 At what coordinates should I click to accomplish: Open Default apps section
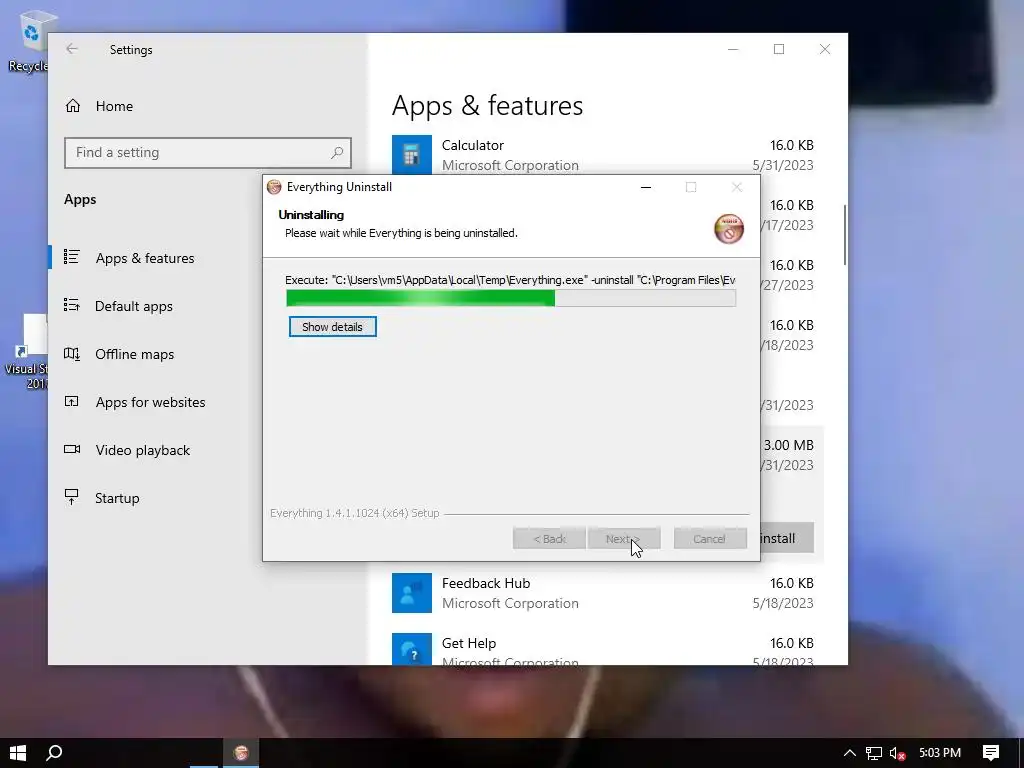point(133,306)
